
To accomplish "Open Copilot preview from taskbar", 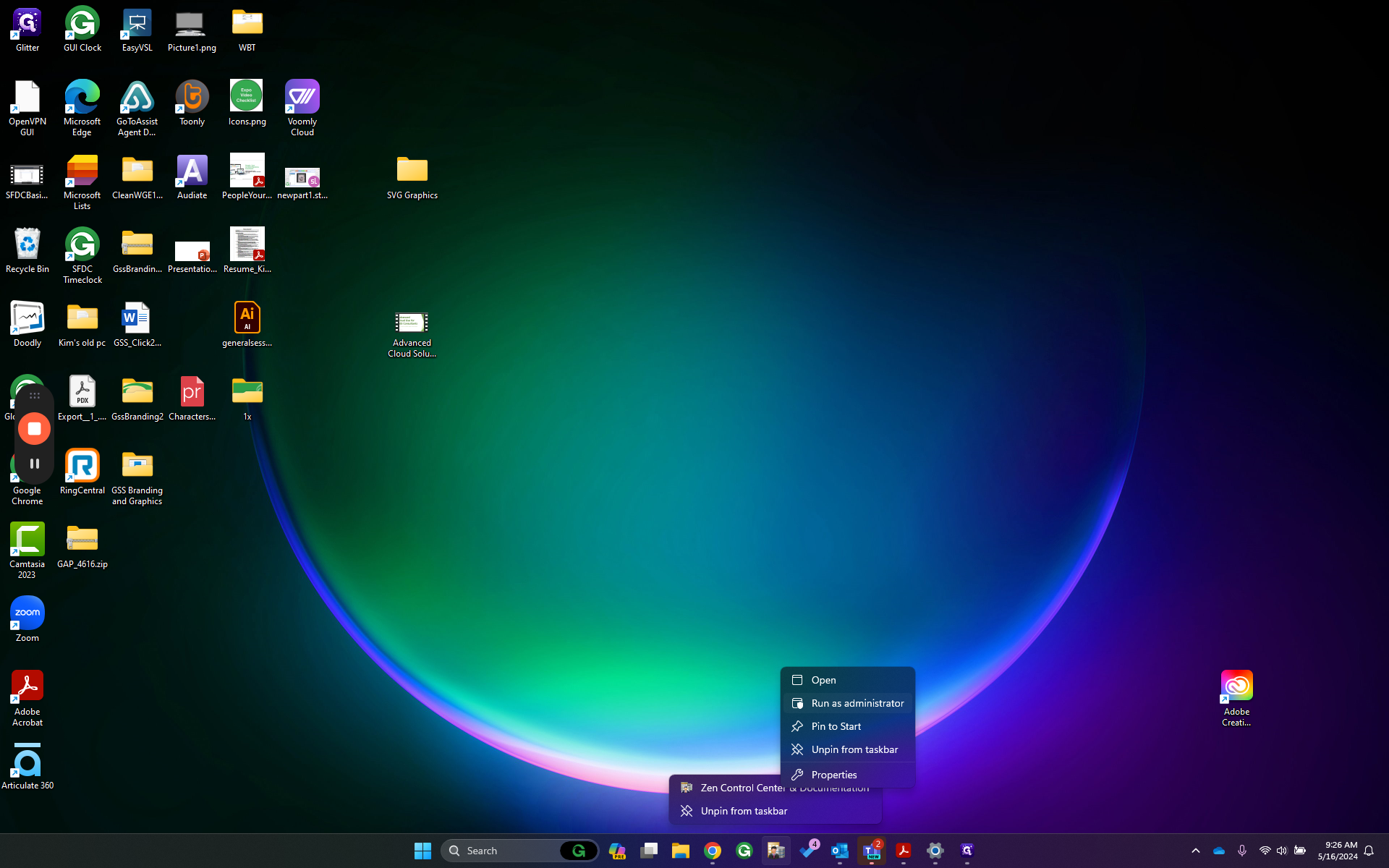I will (617, 851).
